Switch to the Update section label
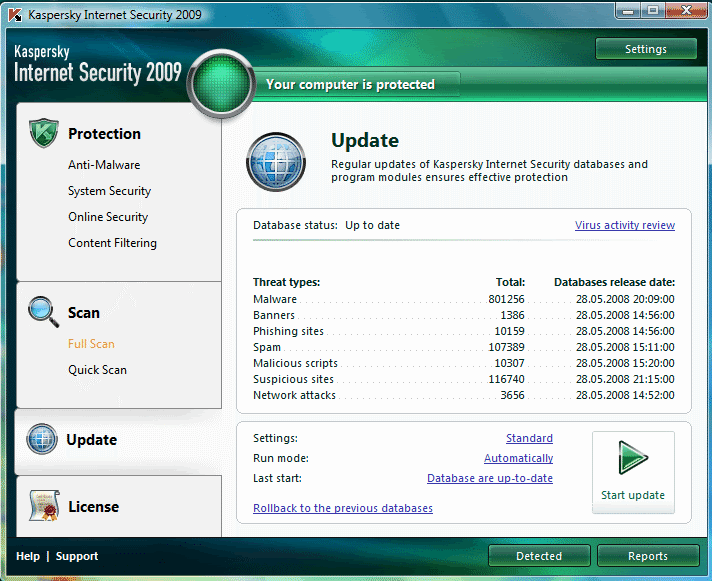712x581 pixels. [92, 440]
